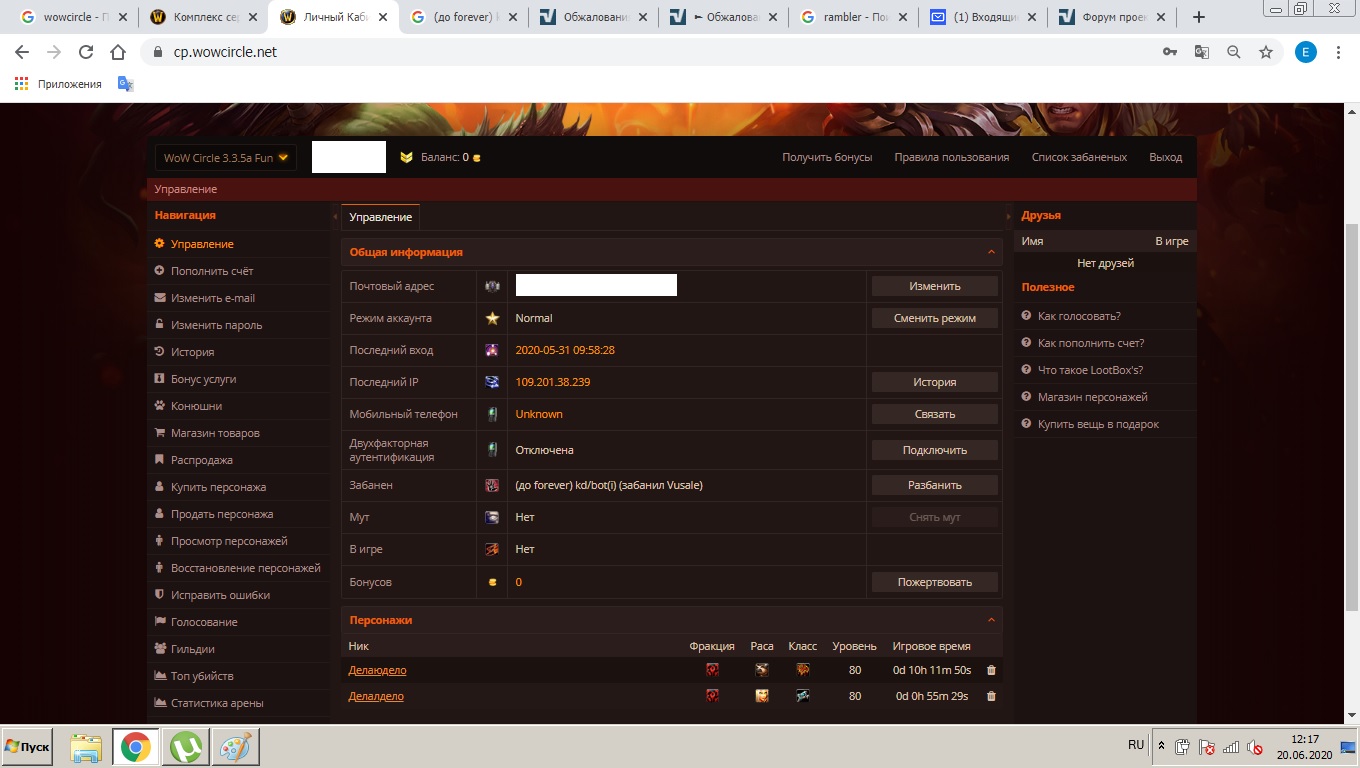Reload the page with the refresh icon
Screen dimensions: 1360x768
(86, 52)
